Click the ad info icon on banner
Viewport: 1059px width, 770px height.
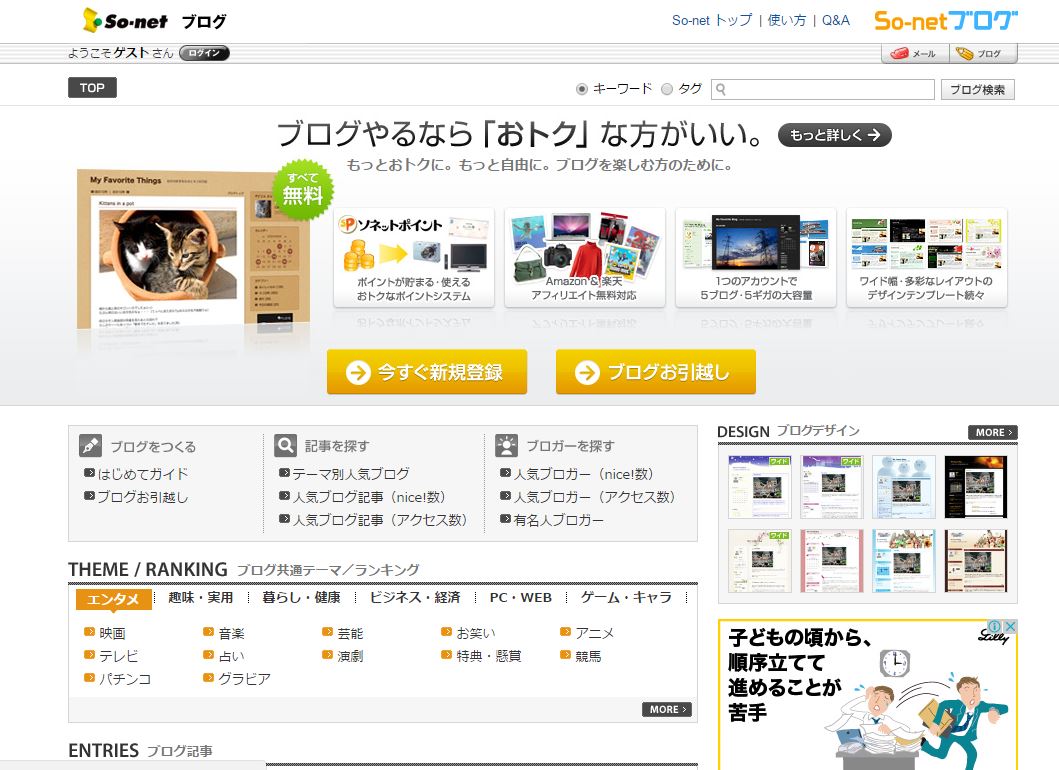coord(995,627)
